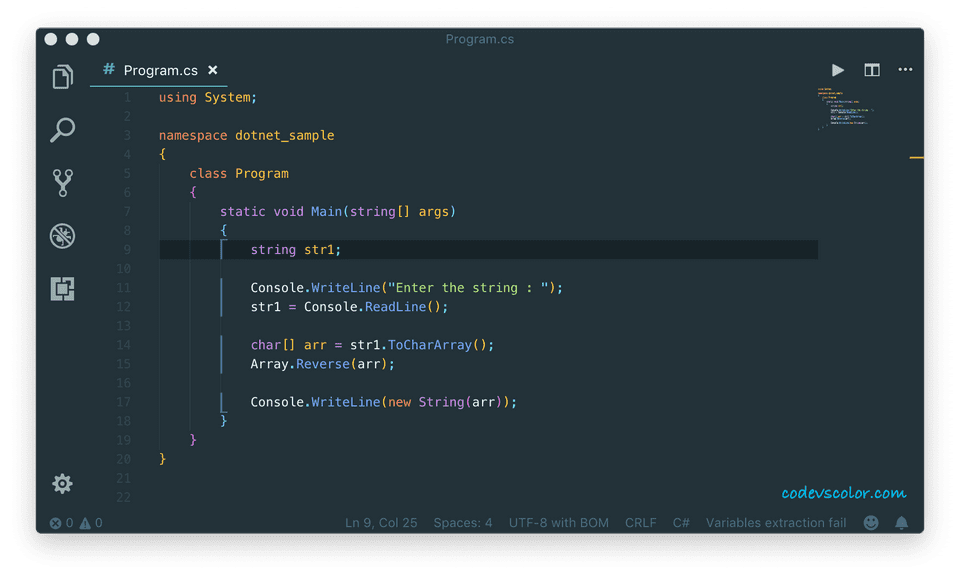The image size is (960, 578).
Task: Open the Run and Debug view
Action: coord(62,236)
